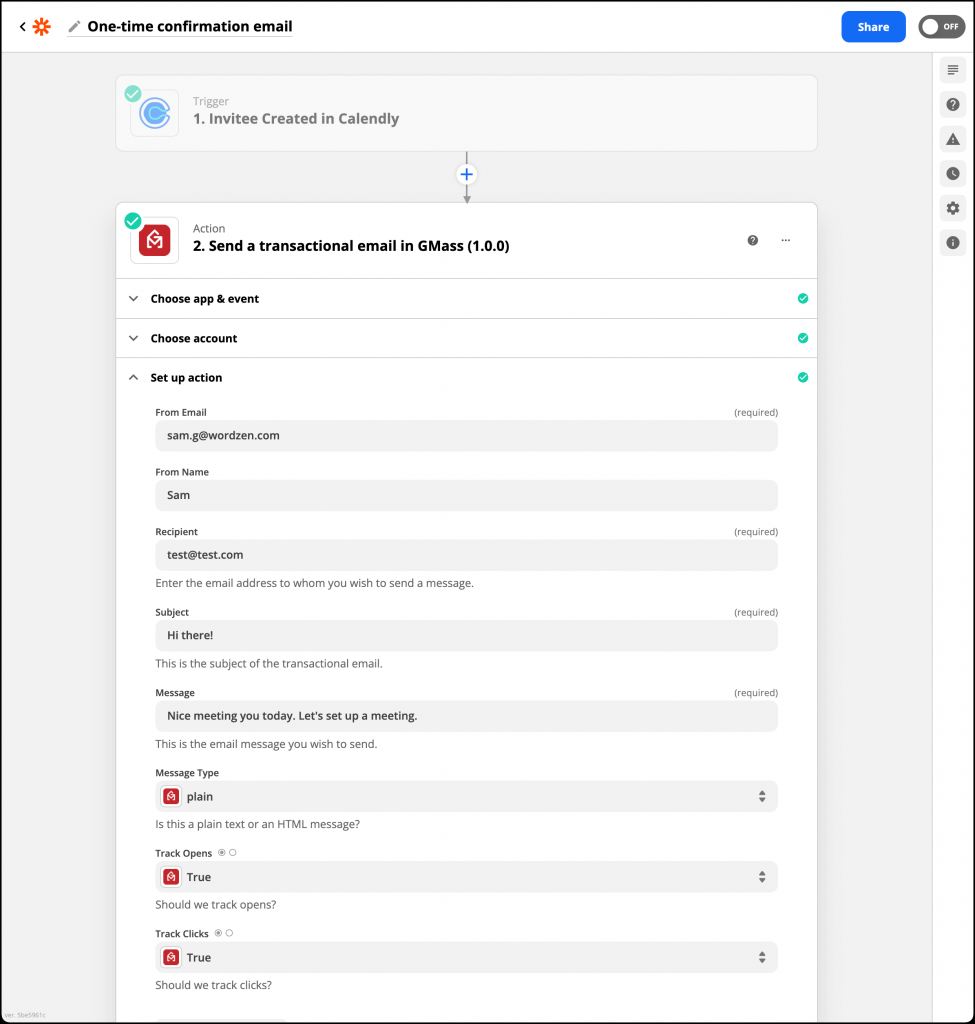The width and height of the screenshot is (975, 1024).
Task: Open the help tooltip beside the GMass action
Action: tap(753, 240)
